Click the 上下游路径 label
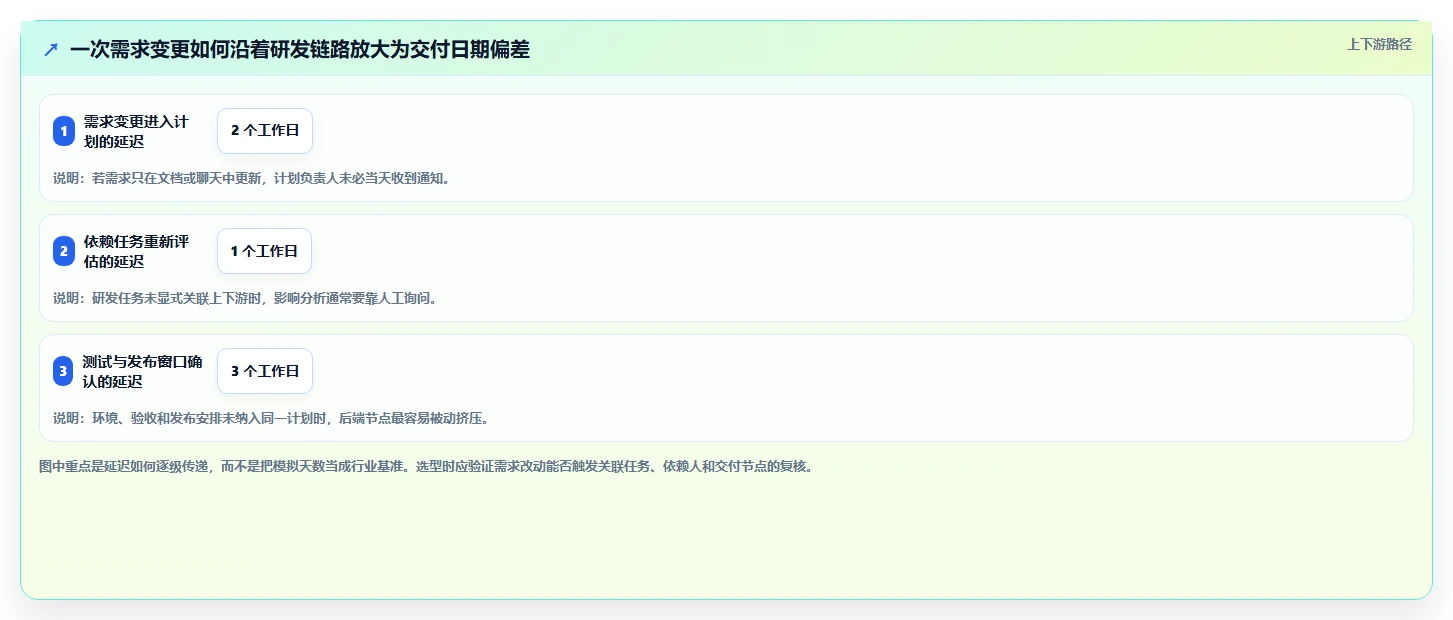 point(1379,44)
